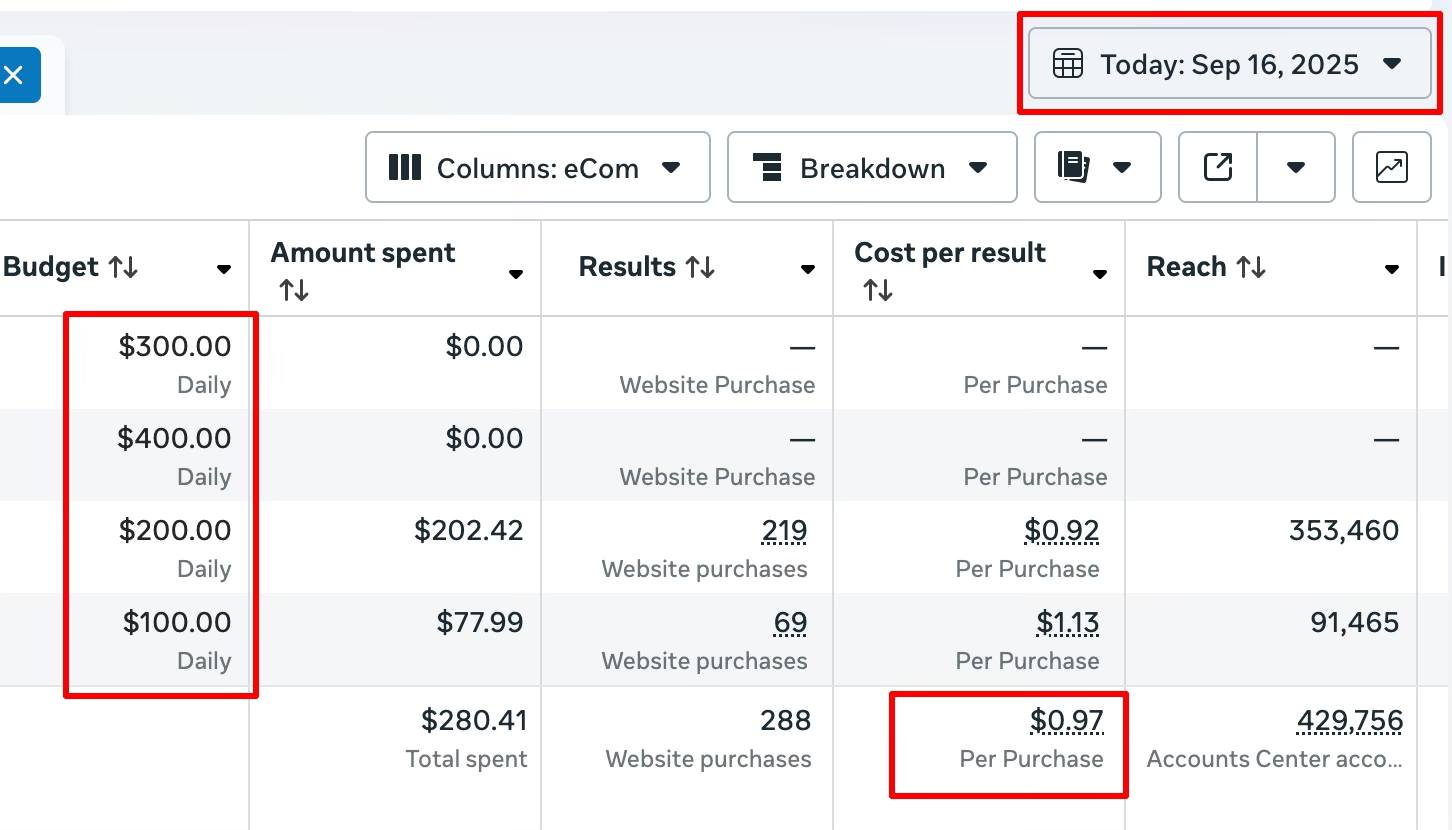This screenshot has height=830, width=1452.
Task: Click the $1.13 cost per purchase value
Action: click(x=1067, y=623)
